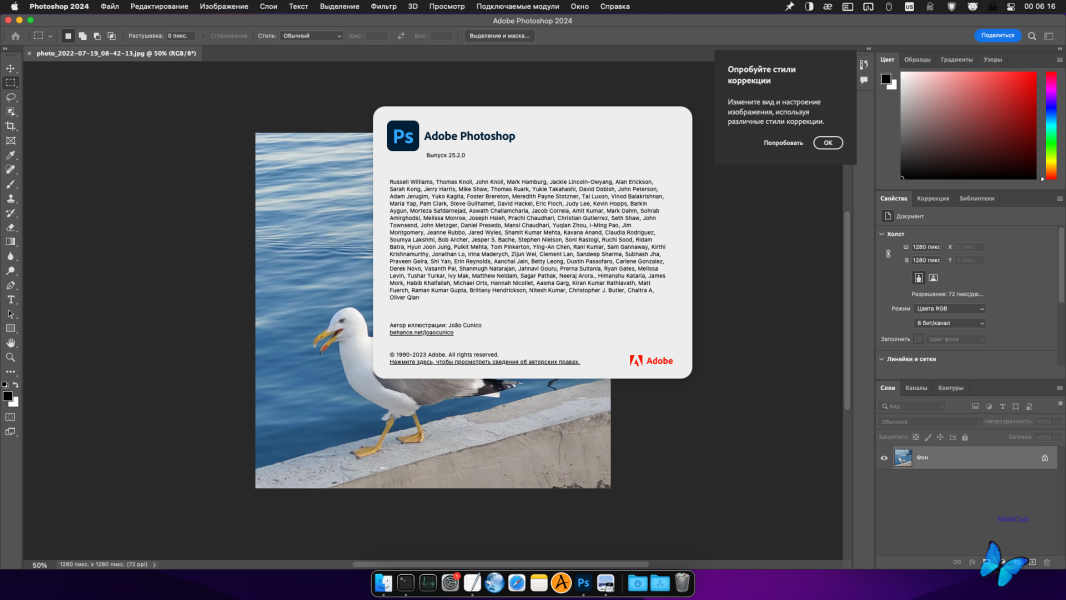Screen dimensions: 1066x600
Task: Open the Color panel flyout menu
Action: tap(1059, 60)
